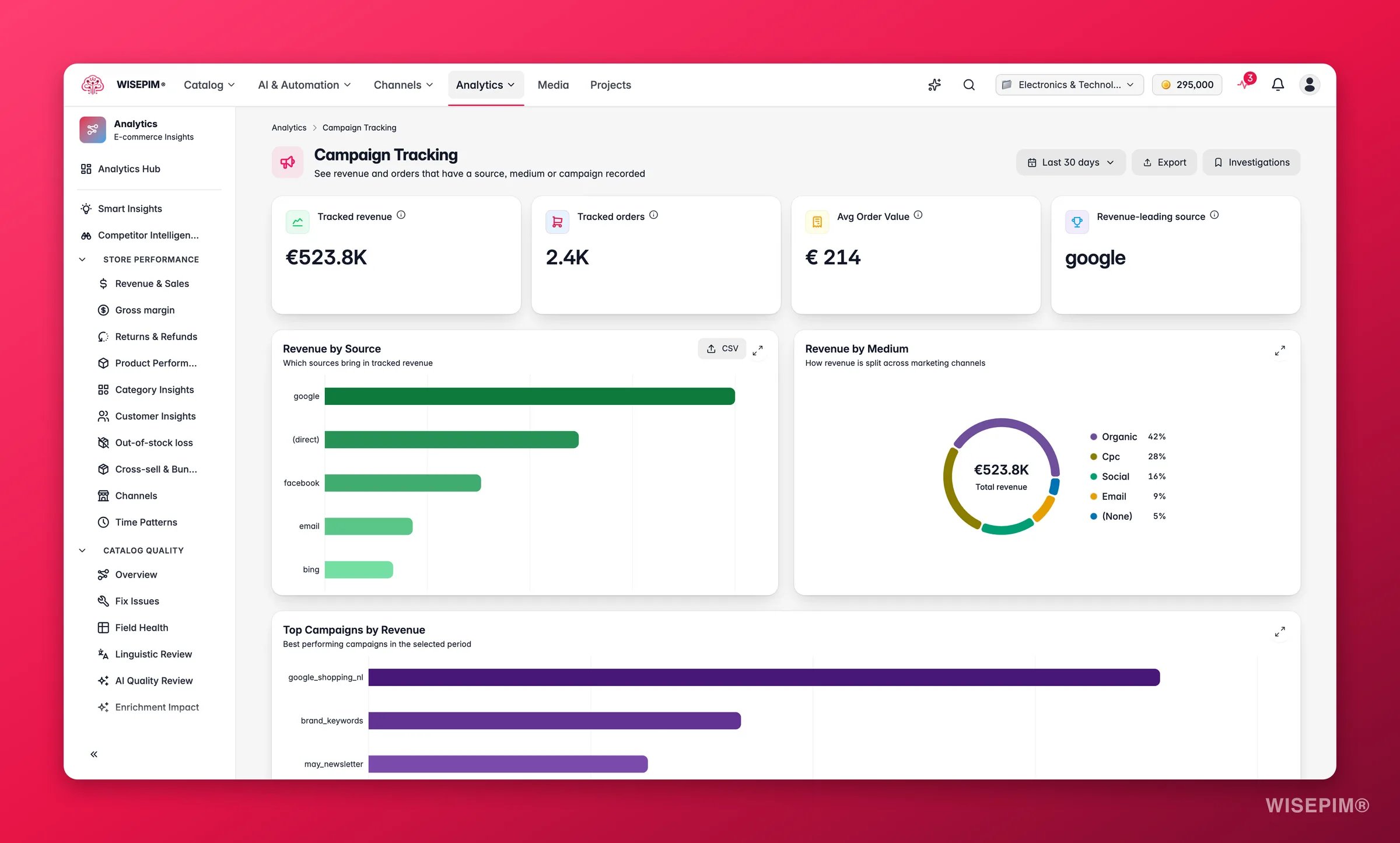
Task: Click the Tracked revenue chart icon
Action: (x=297, y=222)
